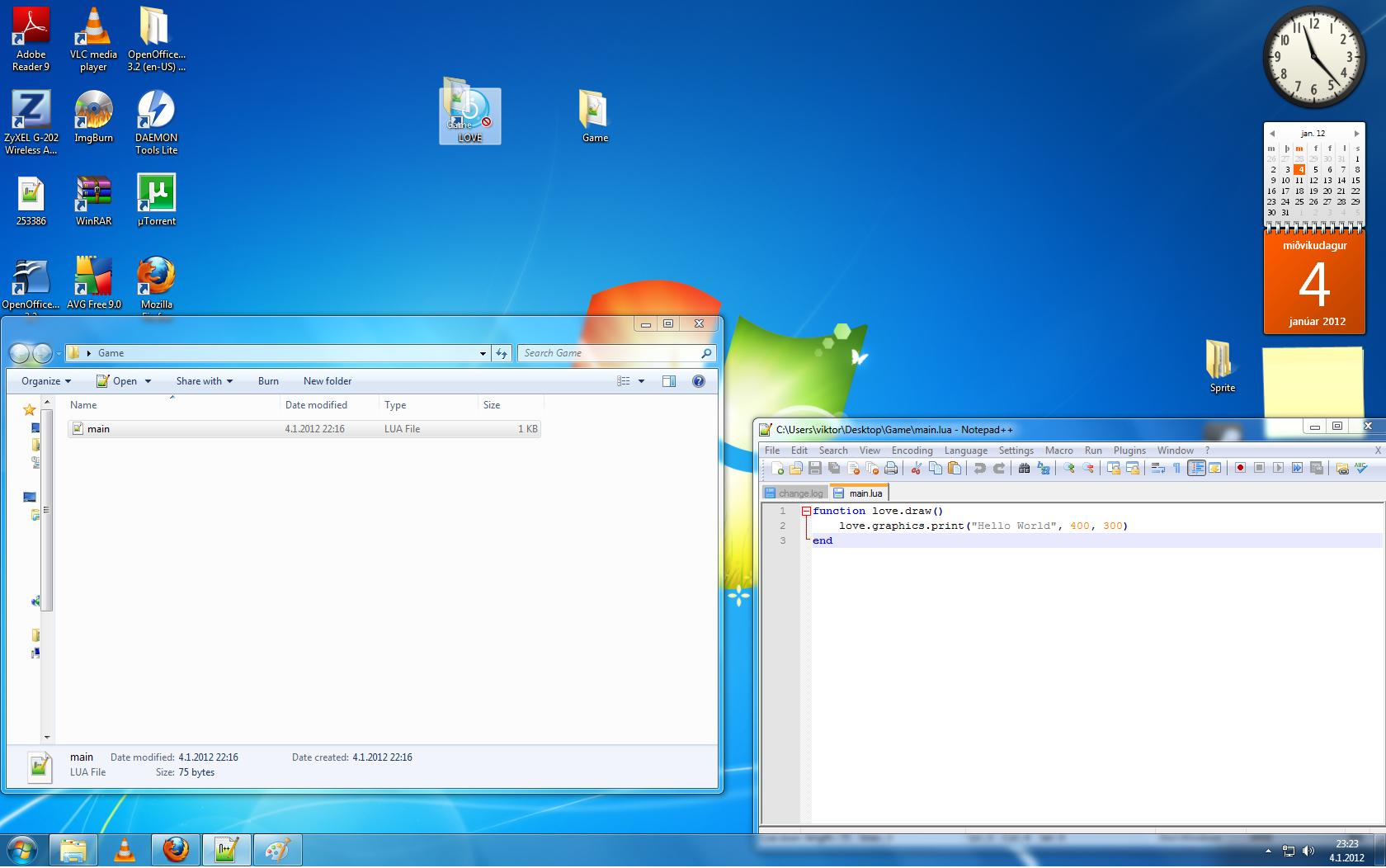Click the navigation pane scrollbar in Explorer
The width and height of the screenshot is (1386, 868).
47,512
